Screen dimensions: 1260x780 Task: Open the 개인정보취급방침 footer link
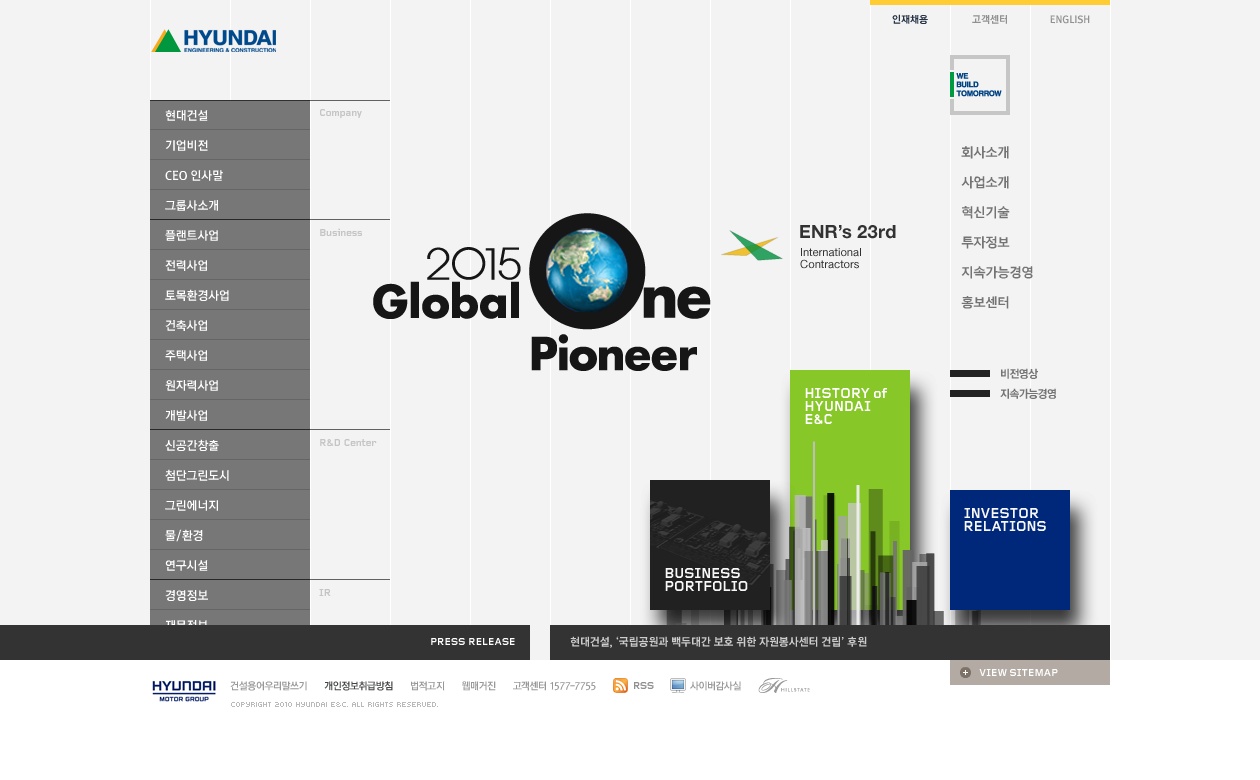coord(358,686)
